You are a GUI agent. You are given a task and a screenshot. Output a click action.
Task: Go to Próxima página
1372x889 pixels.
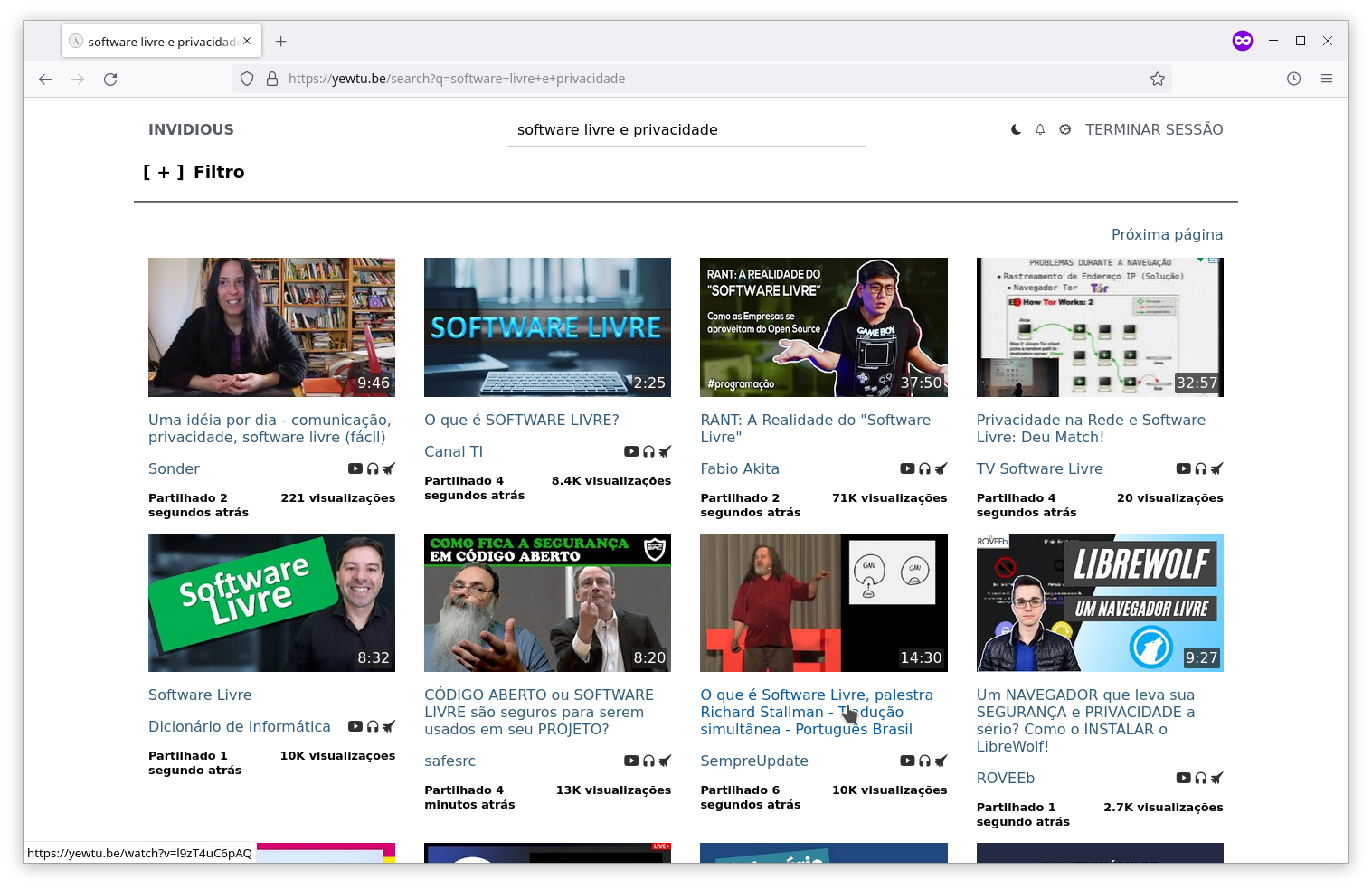coord(1167,234)
